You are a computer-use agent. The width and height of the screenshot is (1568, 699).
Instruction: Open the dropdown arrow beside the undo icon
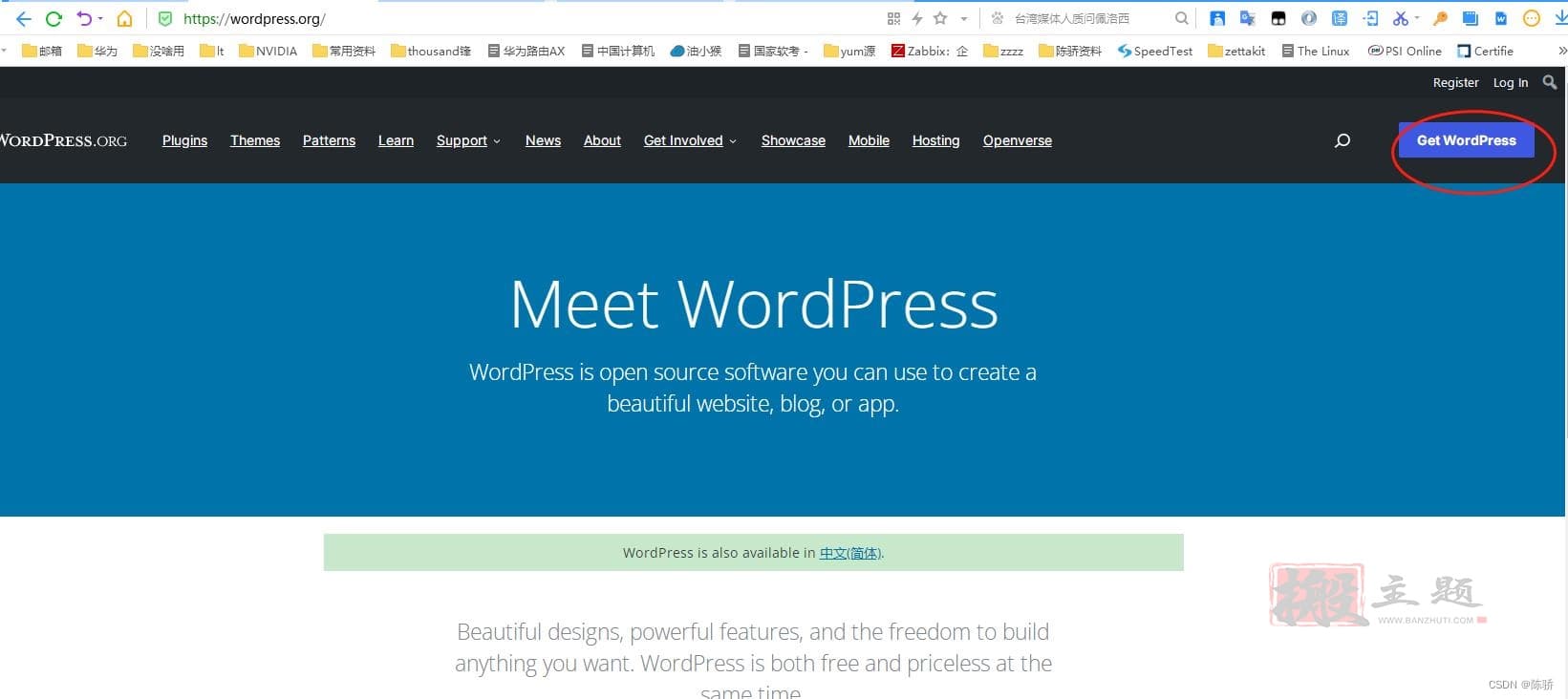(99, 19)
